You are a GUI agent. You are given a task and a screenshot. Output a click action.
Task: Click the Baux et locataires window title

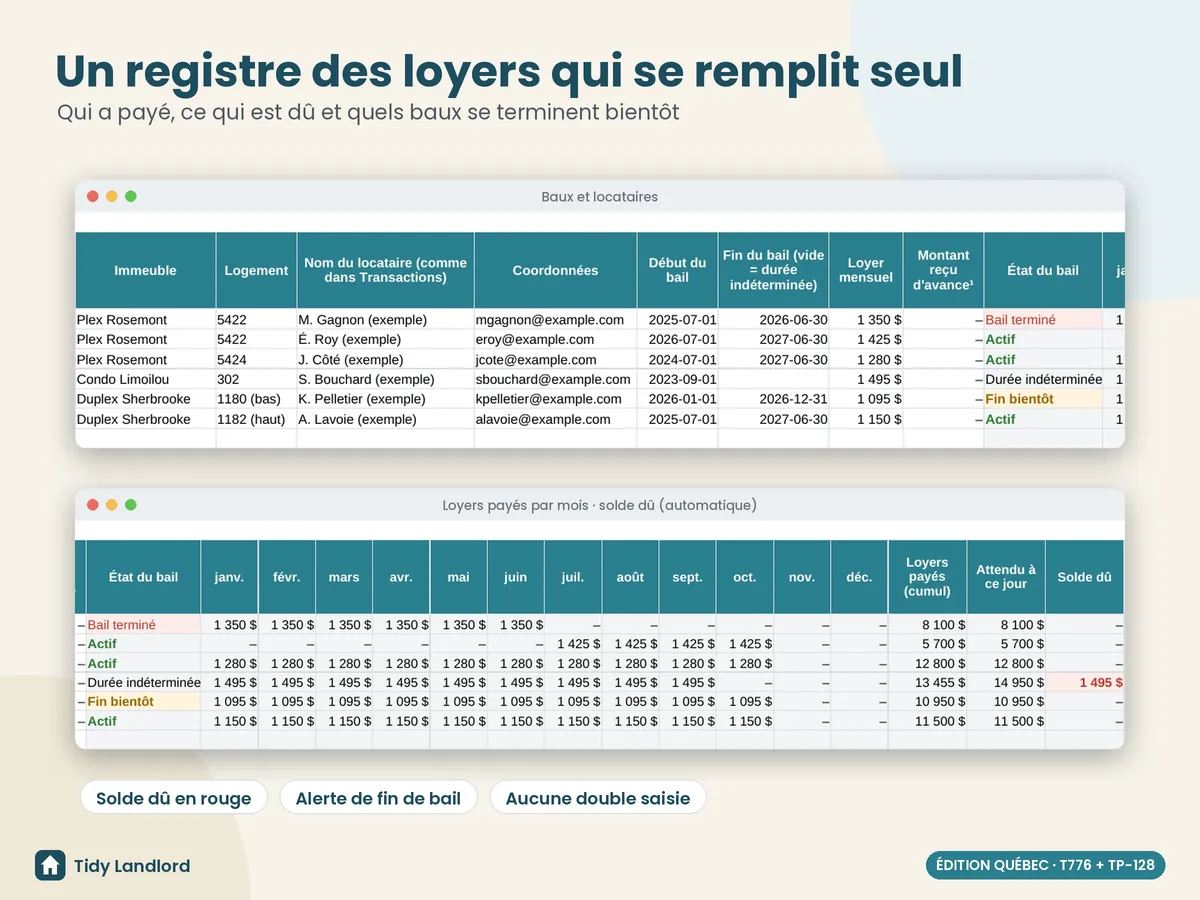(x=600, y=197)
